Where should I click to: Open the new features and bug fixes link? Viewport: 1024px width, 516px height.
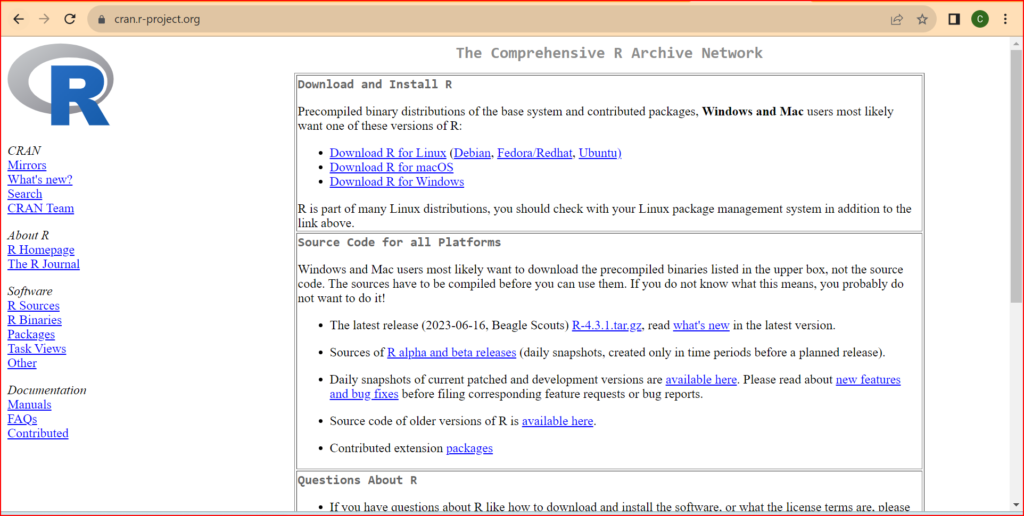click(x=615, y=387)
